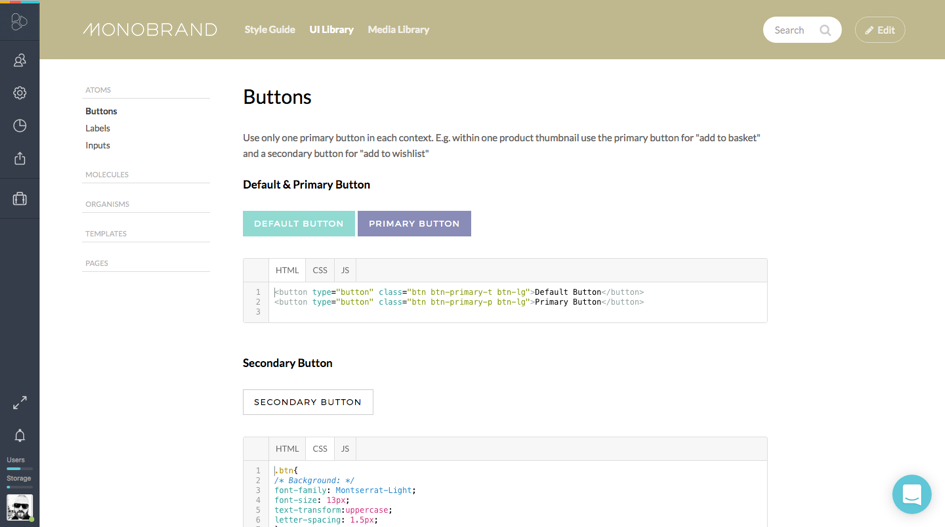Click the app logo in sidebar top
The height and width of the screenshot is (527, 945).
click(x=19, y=22)
